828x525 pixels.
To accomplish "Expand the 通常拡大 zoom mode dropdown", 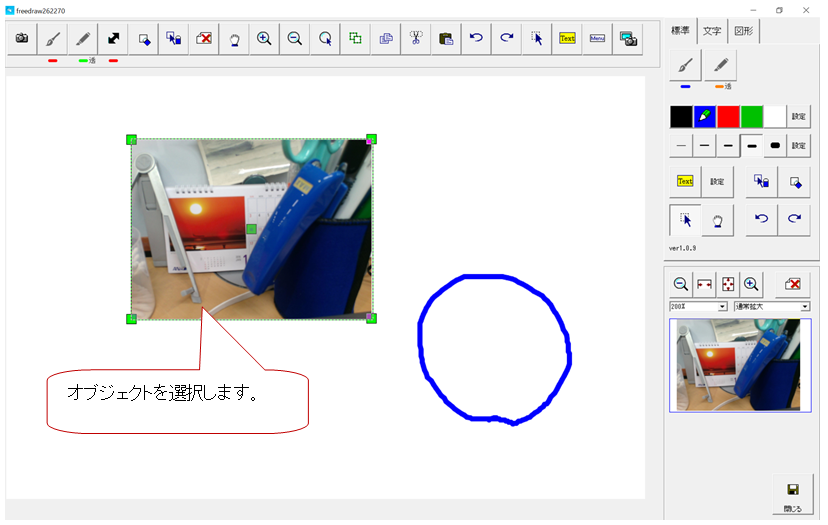I will pos(771,306).
